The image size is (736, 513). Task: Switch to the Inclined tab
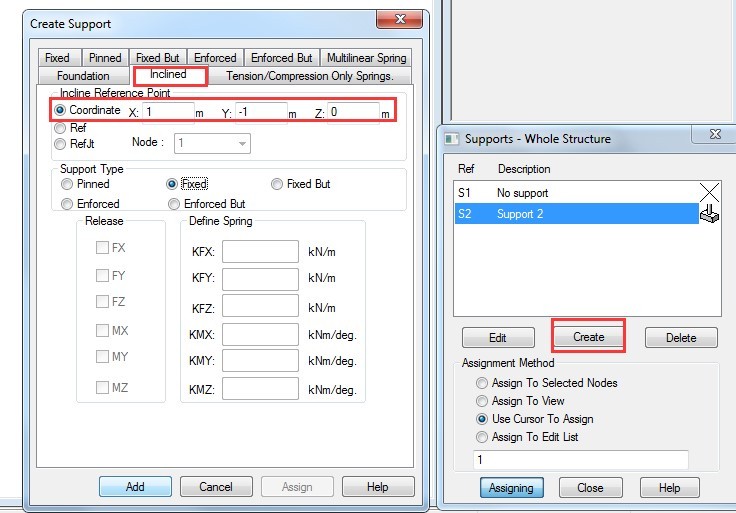point(168,74)
